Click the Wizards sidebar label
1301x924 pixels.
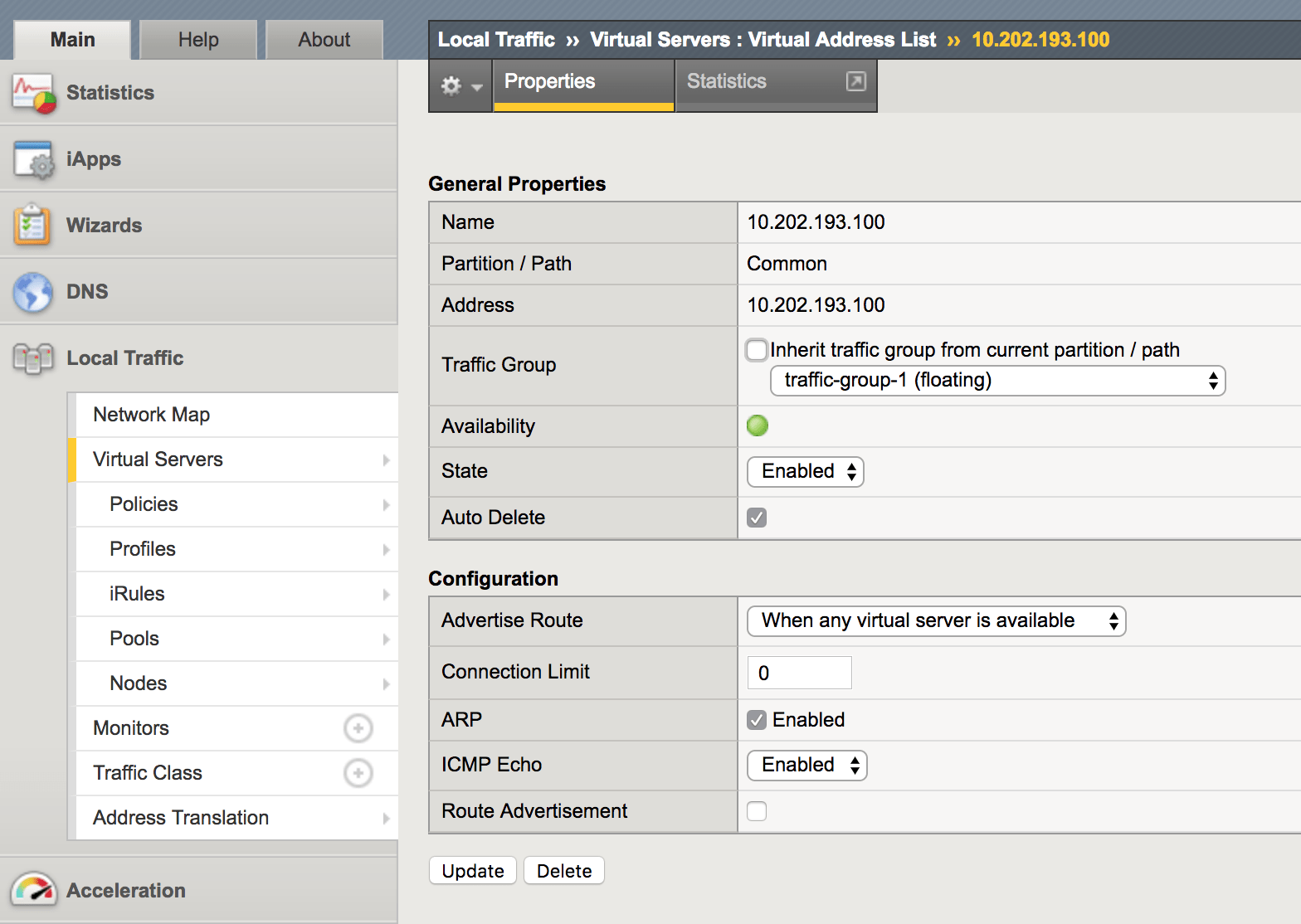tap(105, 226)
